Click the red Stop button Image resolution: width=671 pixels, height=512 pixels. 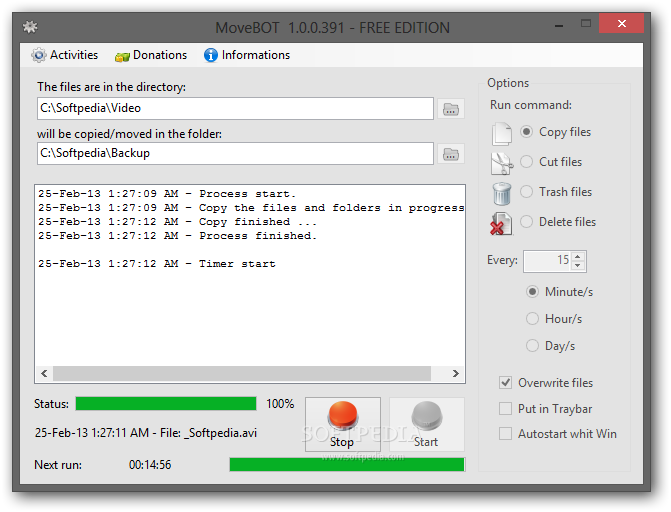(343, 424)
